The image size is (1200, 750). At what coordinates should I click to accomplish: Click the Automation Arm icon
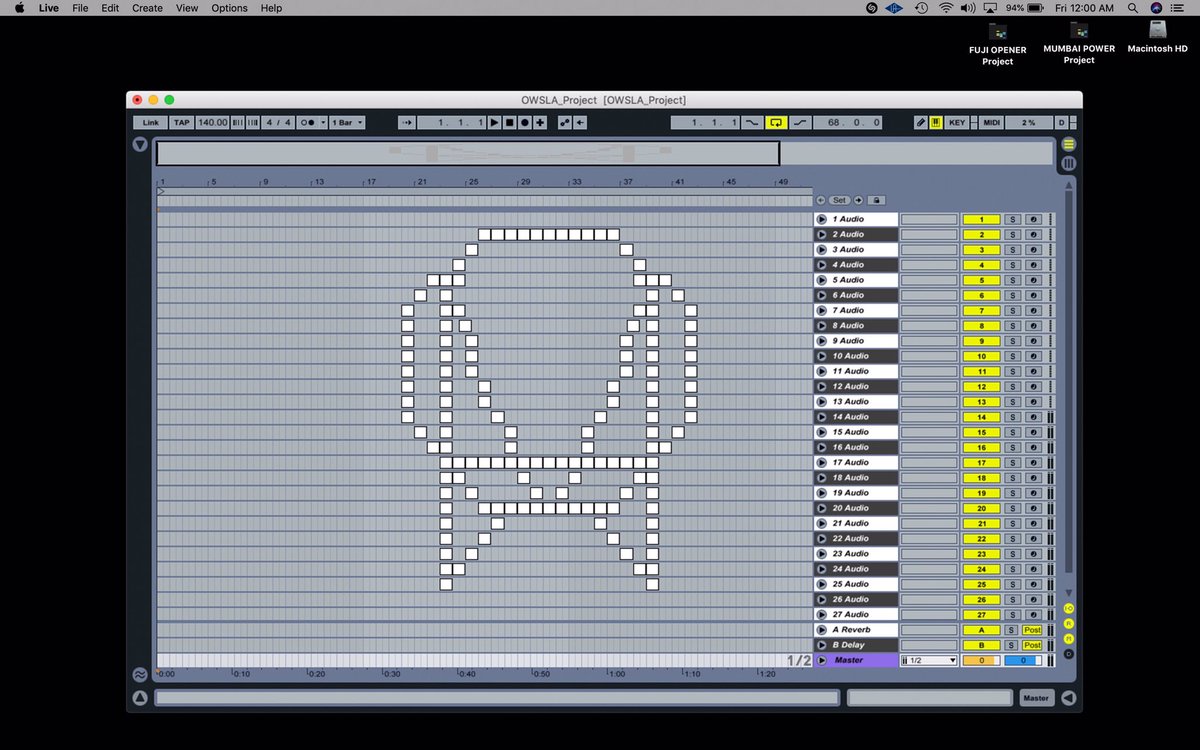tap(565, 122)
